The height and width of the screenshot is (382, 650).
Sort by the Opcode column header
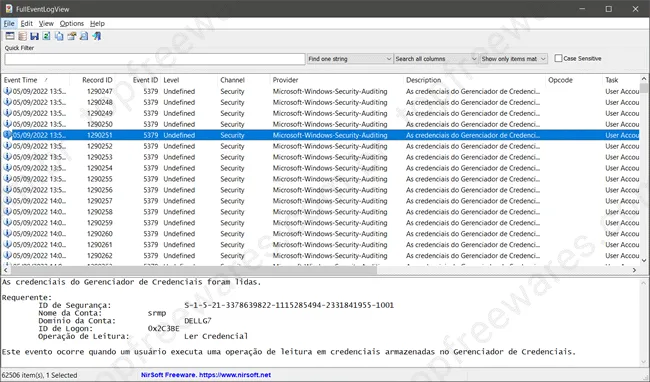coord(574,80)
